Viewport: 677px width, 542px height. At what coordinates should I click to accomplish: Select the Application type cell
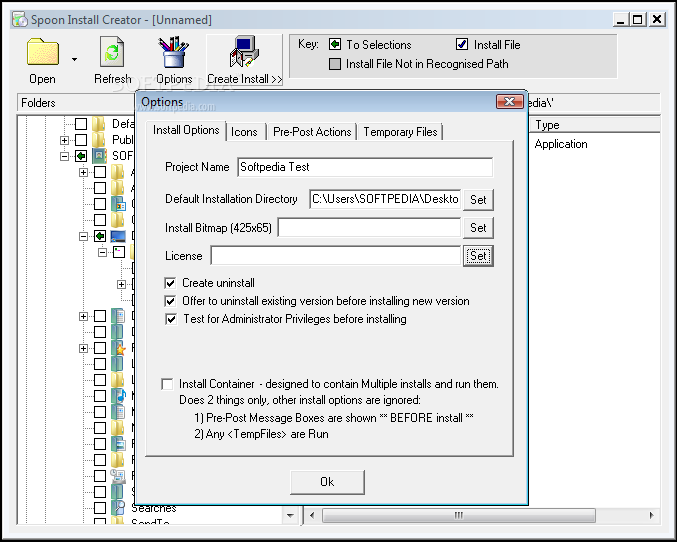(561, 144)
